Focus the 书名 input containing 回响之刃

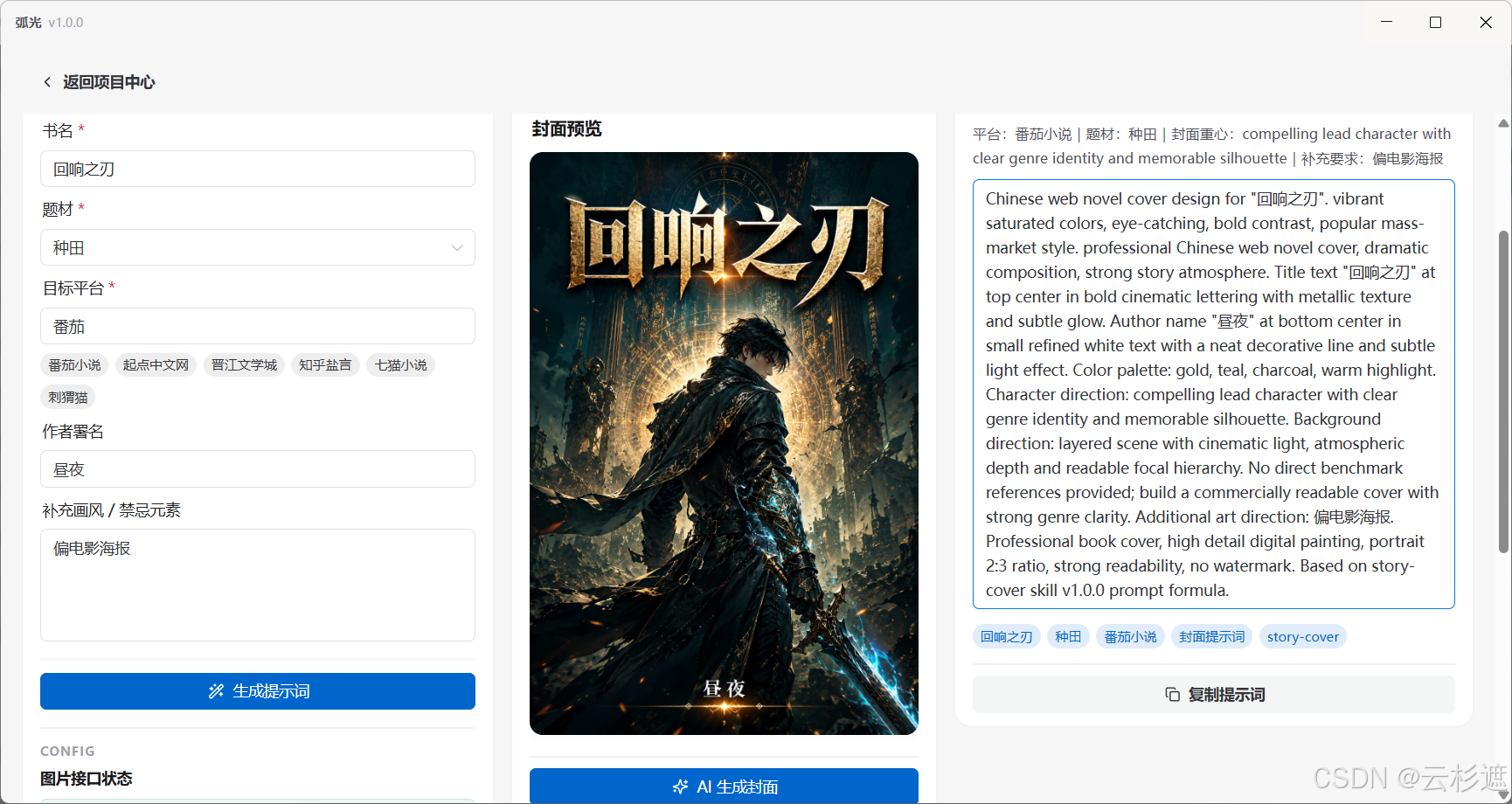(258, 169)
